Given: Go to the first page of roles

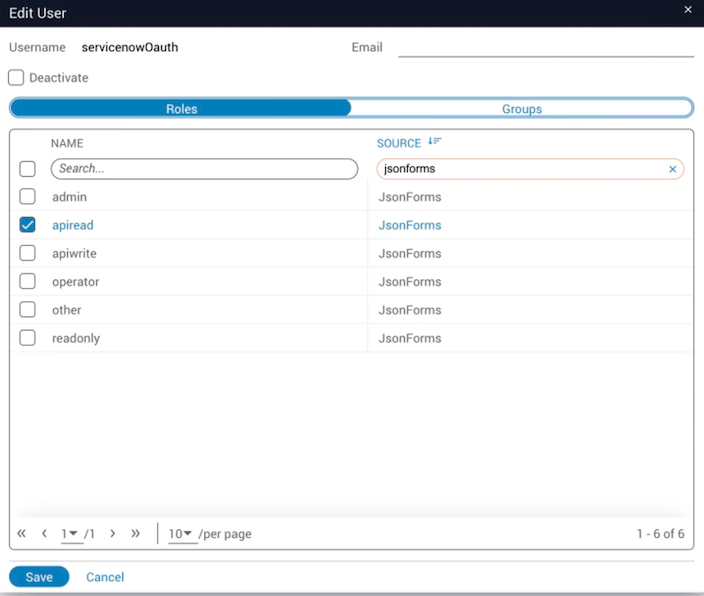Looking at the screenshot, I should point(22,534).
